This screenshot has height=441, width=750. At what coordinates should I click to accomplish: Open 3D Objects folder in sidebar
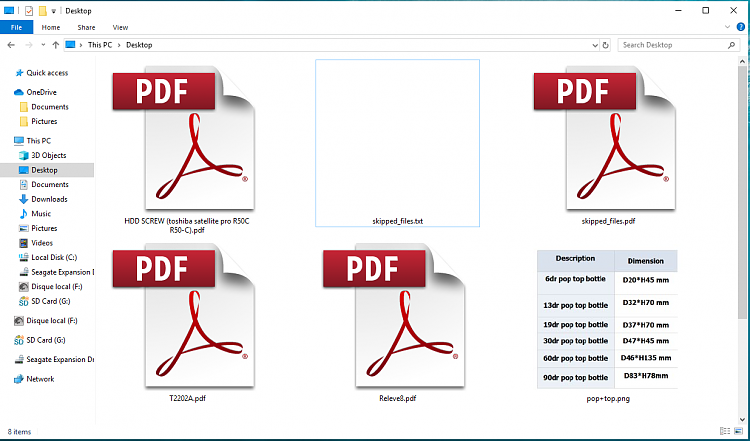tap(48, 155)
